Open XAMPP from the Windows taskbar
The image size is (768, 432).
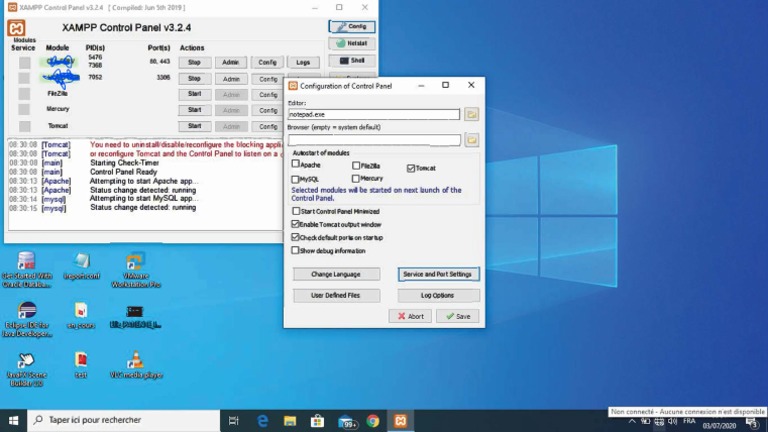click(x=400, y=421)
